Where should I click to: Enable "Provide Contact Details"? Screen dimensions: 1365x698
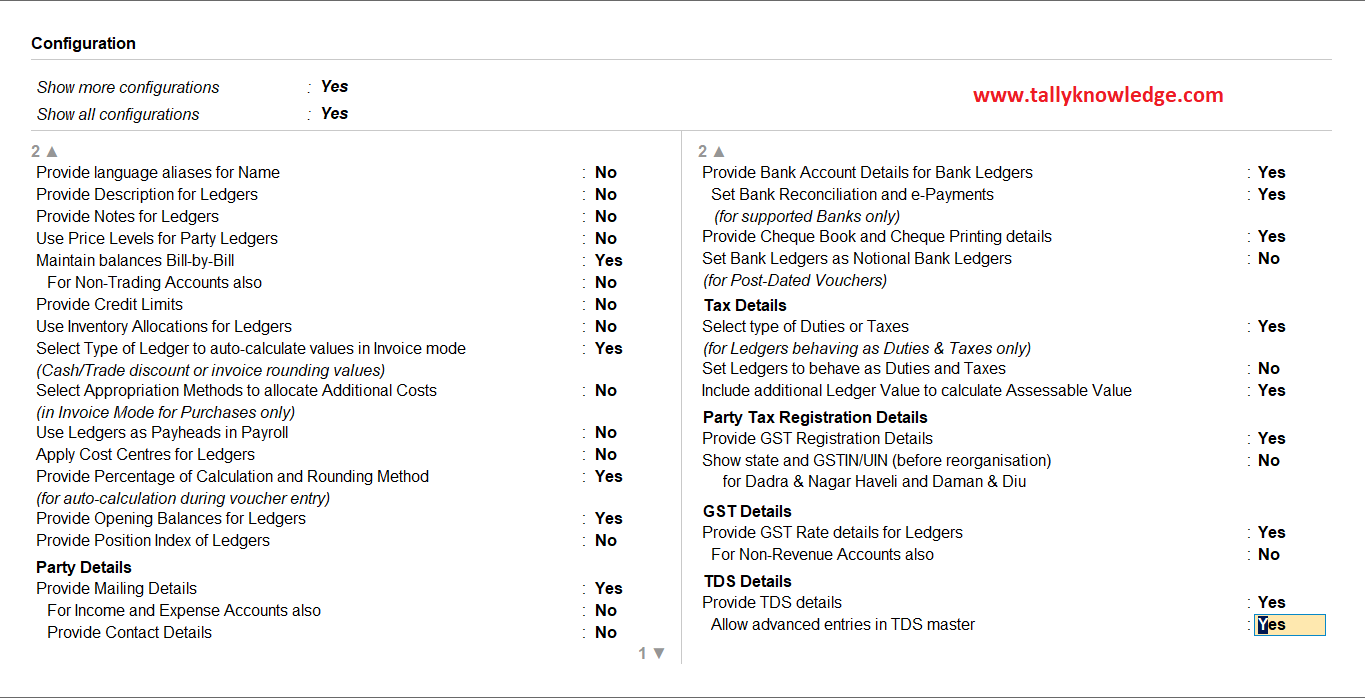tap(606, 632)
